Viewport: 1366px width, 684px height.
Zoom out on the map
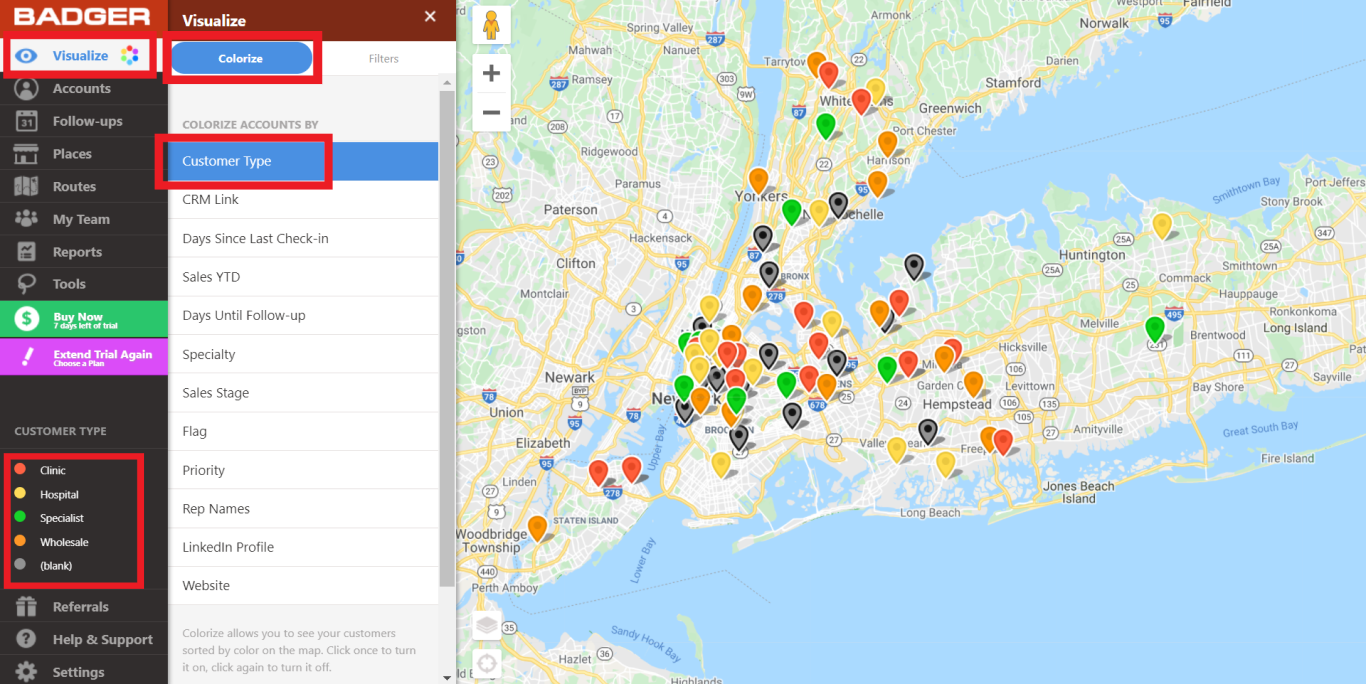click(491, 113)
